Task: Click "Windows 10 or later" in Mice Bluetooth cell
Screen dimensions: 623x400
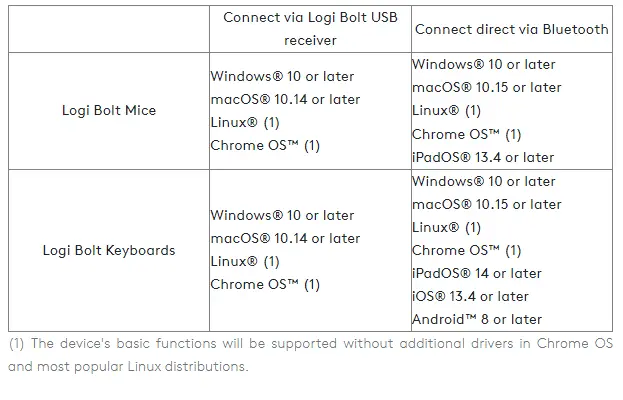Action: [484, 64]
